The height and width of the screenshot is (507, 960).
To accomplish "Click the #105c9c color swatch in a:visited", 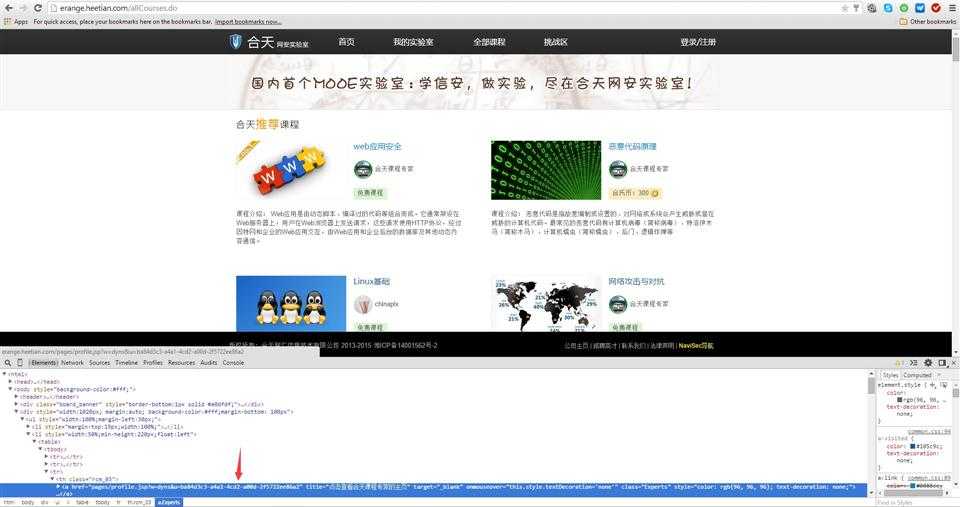I will point(912,446).
